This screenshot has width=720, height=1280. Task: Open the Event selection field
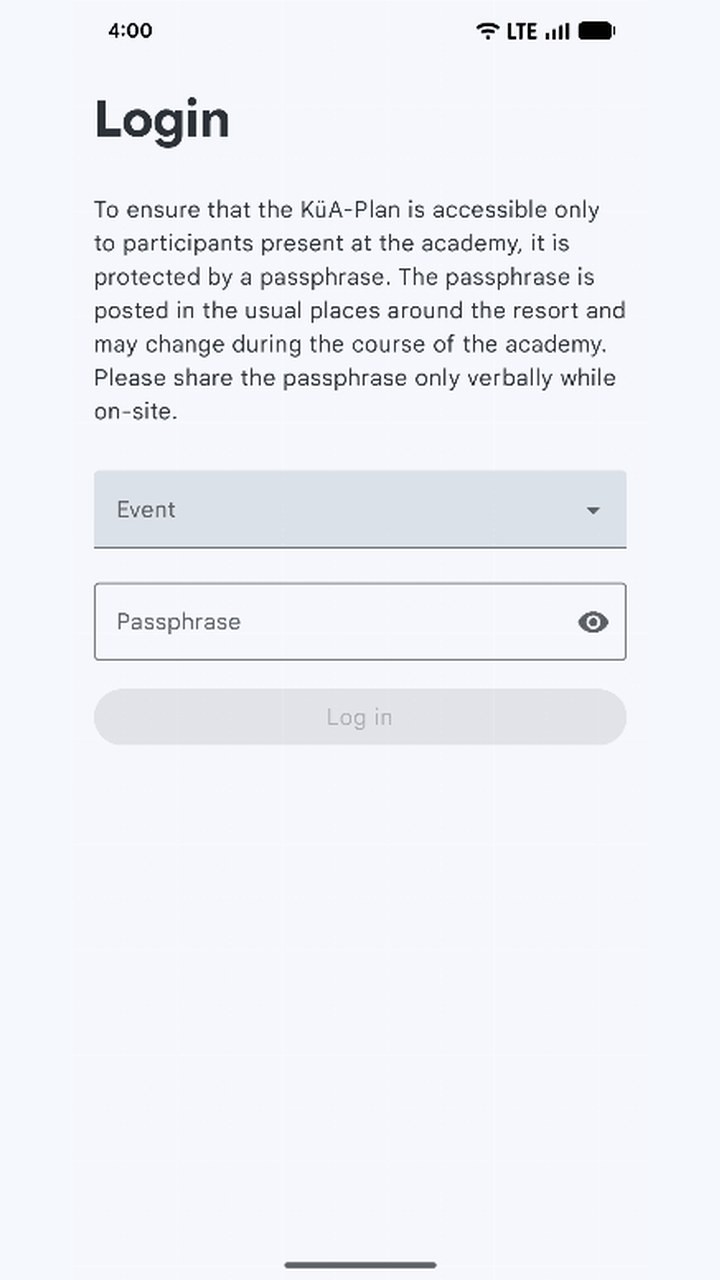(360, 509)
